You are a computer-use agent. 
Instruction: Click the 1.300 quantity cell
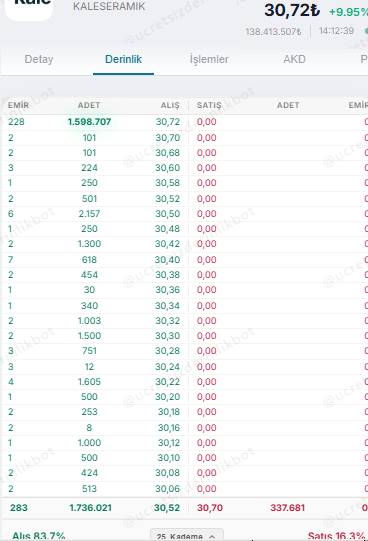click(89, 244)
